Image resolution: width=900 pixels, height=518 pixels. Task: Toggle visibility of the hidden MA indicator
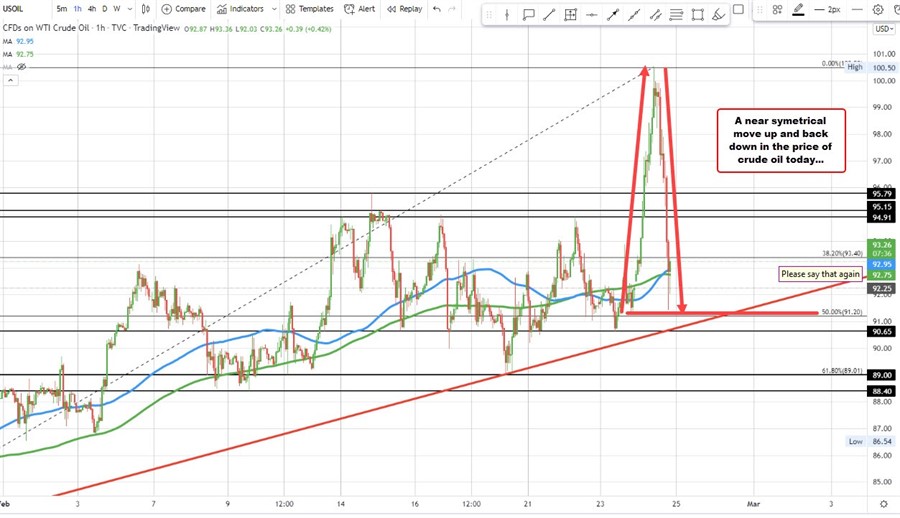[x=22, y=67]
